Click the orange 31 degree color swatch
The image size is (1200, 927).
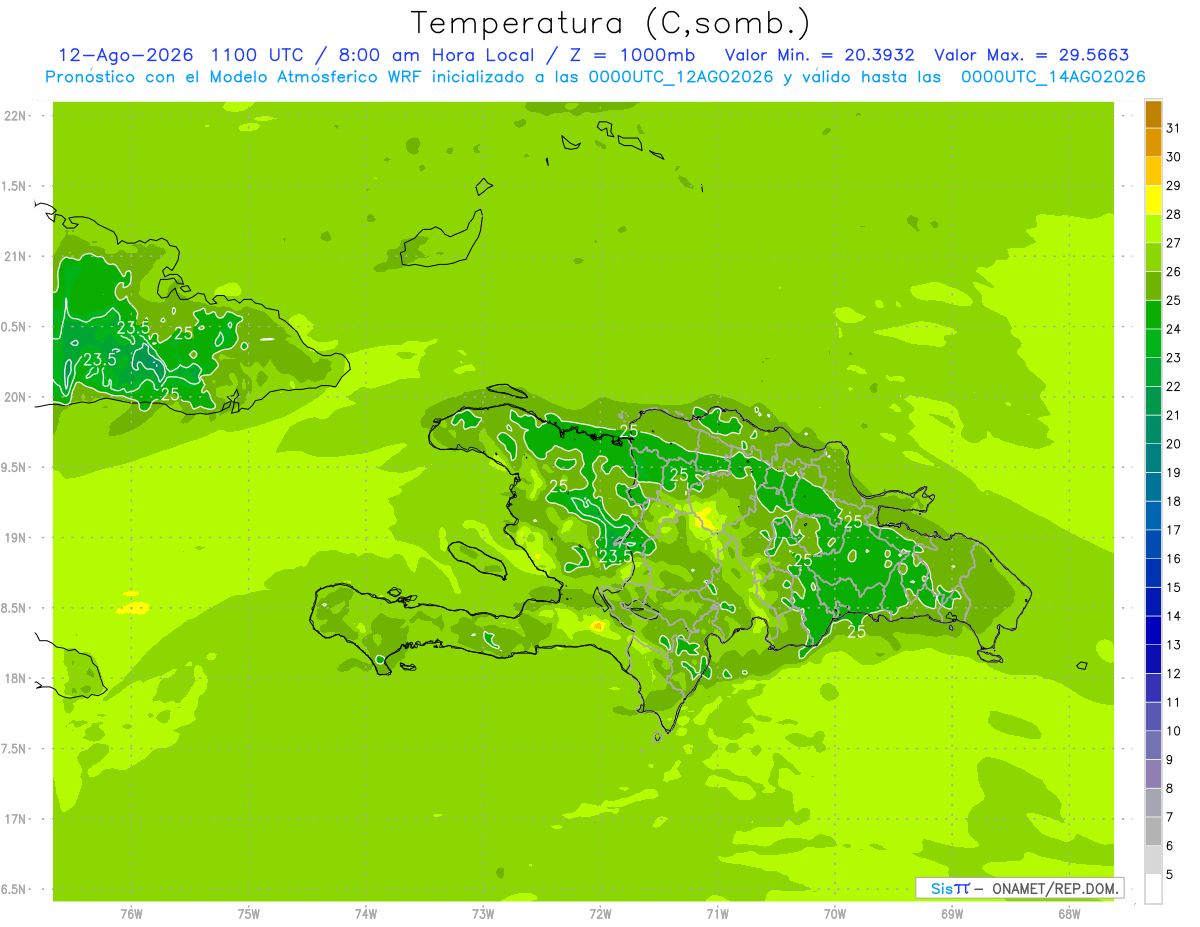pos(1153,115)
